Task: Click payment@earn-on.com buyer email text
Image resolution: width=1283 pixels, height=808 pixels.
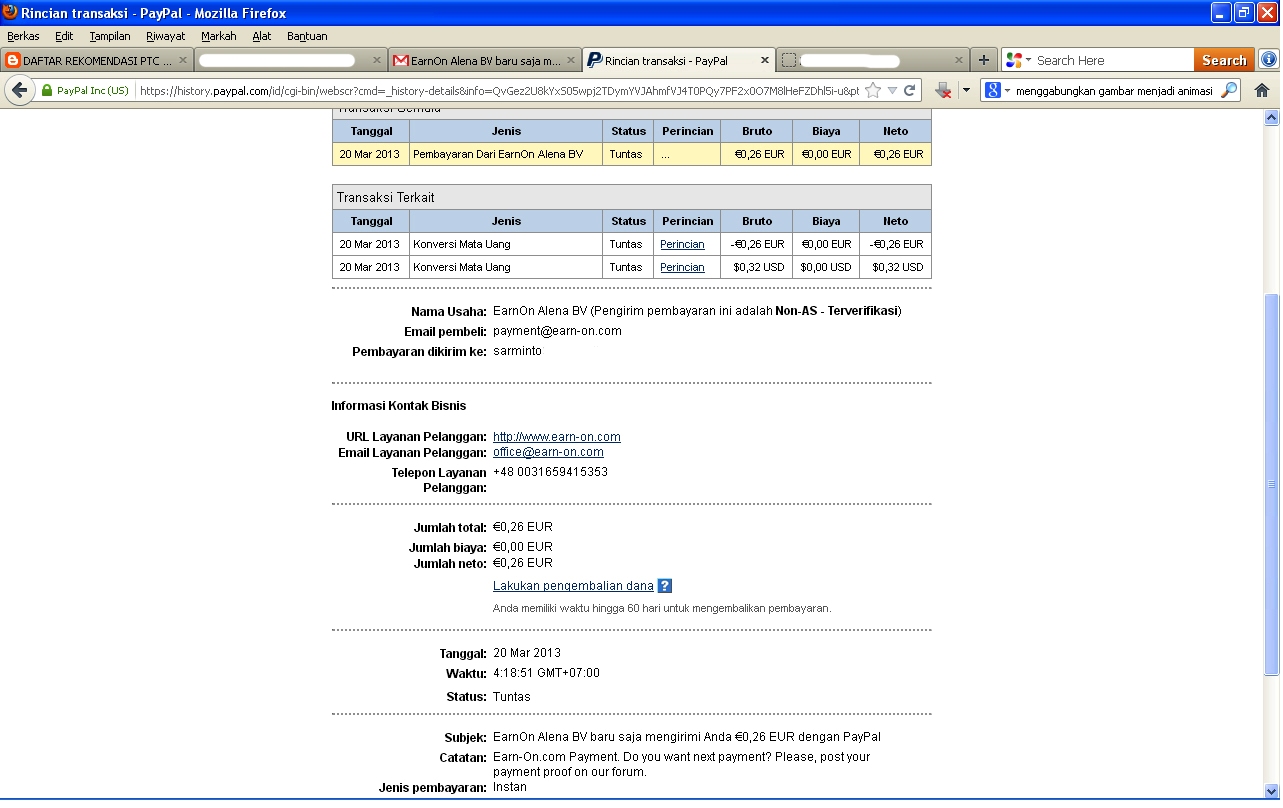Action: [557, 331]
